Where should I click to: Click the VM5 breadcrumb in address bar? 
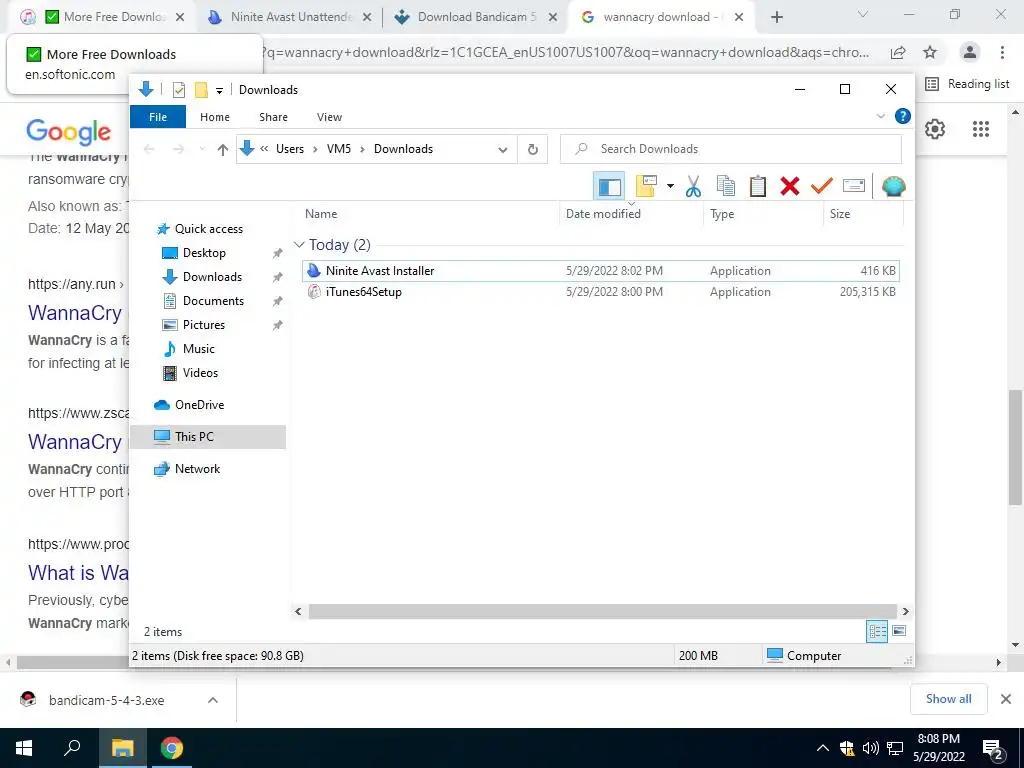338,149
